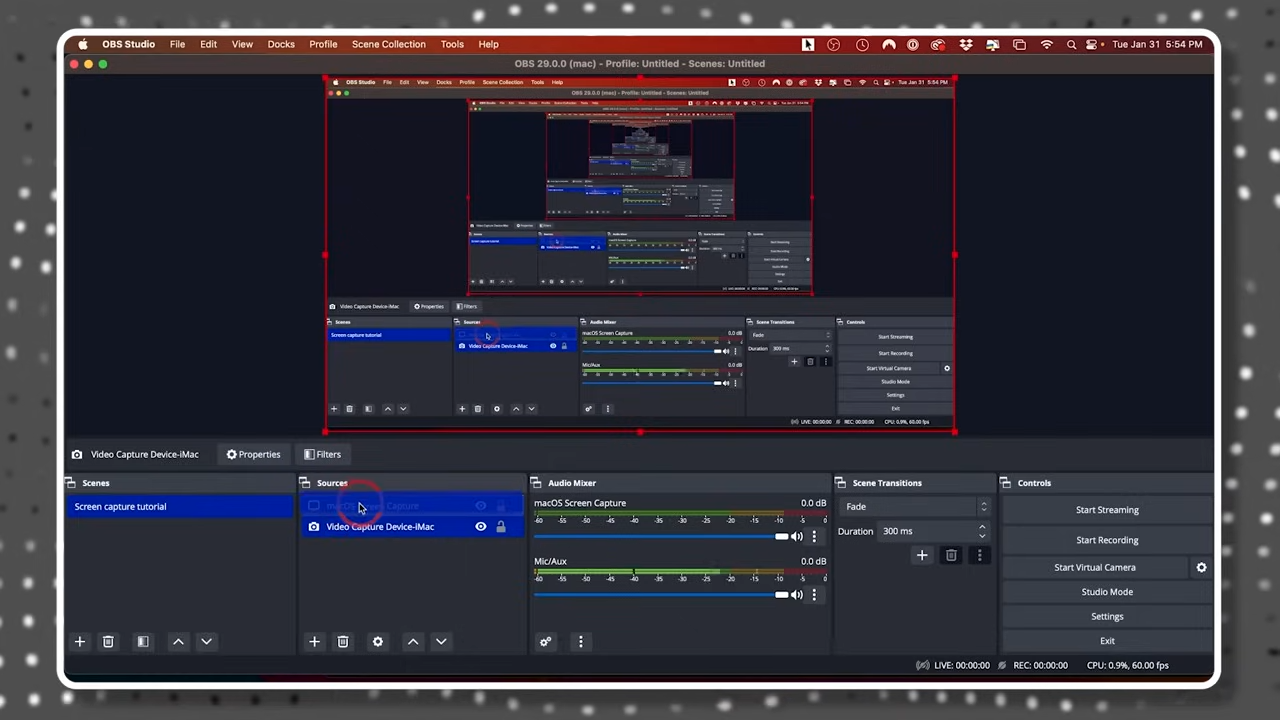1280x720 pixels.
Task: Open the Edit menu
Action: [208, 45]
